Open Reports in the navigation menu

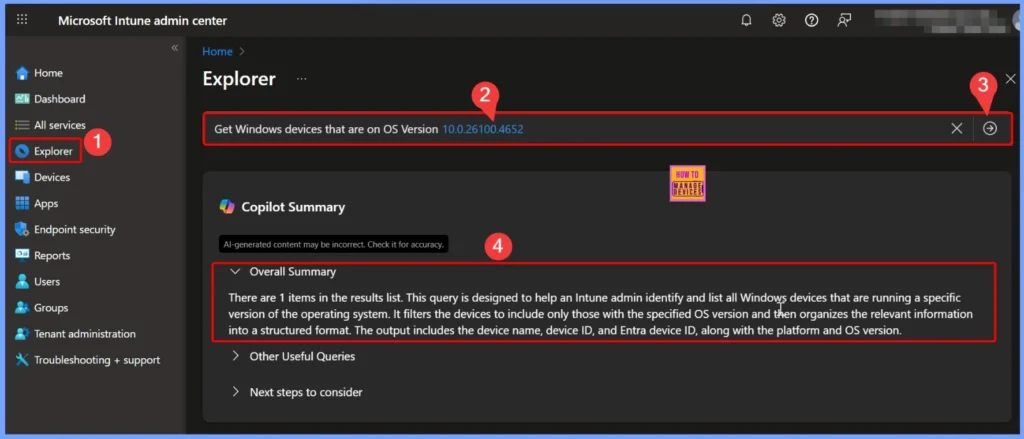pos(52,255)
